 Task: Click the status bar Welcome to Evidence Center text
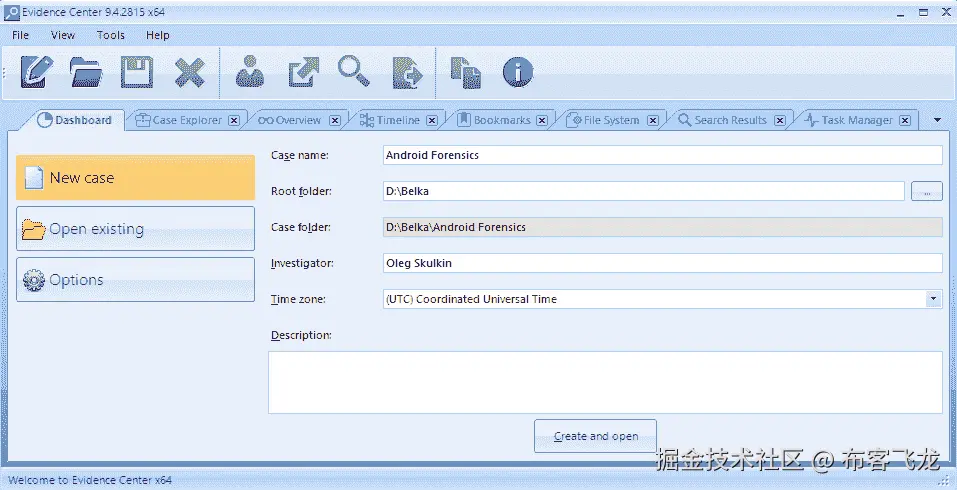pyautogui.click(x=90, y=480)
